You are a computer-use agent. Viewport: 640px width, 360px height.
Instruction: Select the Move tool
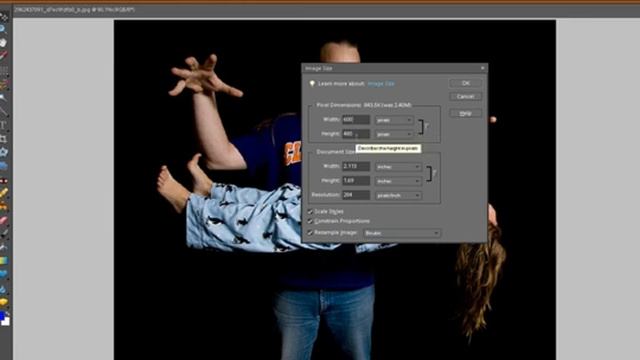[x=4, y=17]
